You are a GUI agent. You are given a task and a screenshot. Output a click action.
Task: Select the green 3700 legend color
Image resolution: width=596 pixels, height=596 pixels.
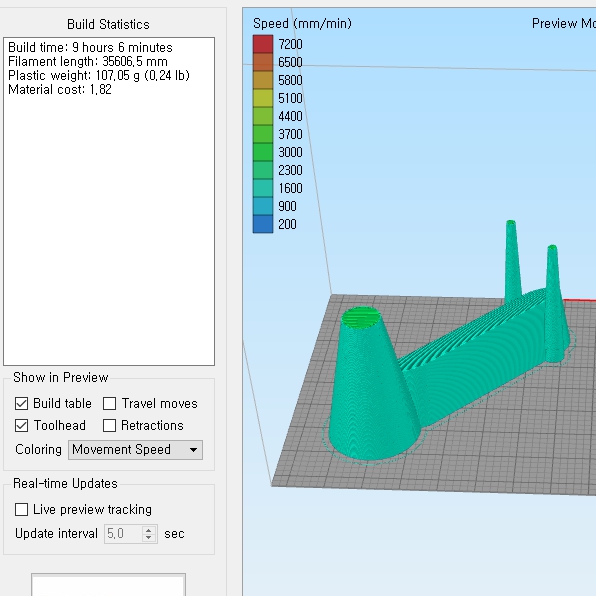[x=263, y=134]
